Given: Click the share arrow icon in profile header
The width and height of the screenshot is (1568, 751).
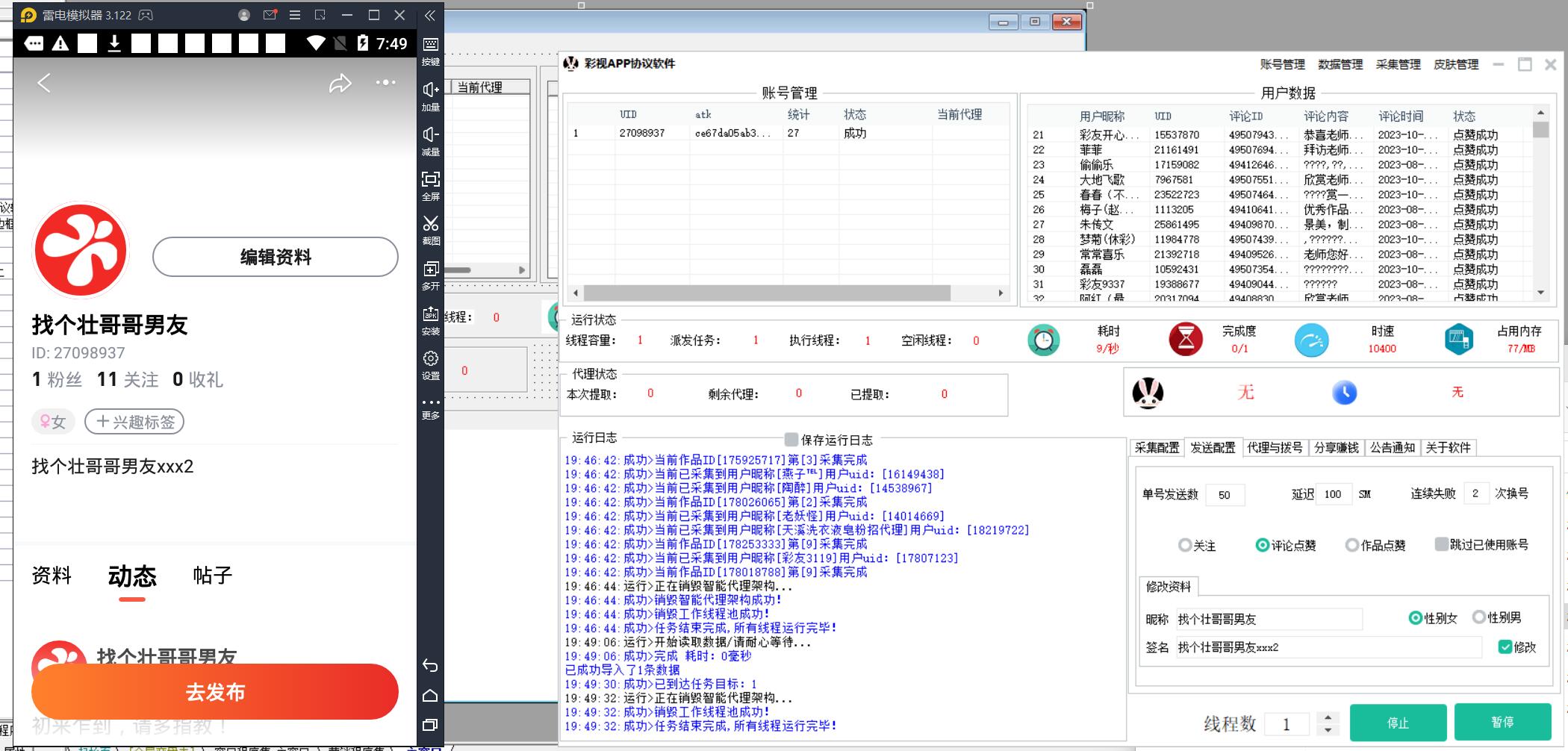Looking at the screenshot, I should pyautogui.click(x=340, y=83).
